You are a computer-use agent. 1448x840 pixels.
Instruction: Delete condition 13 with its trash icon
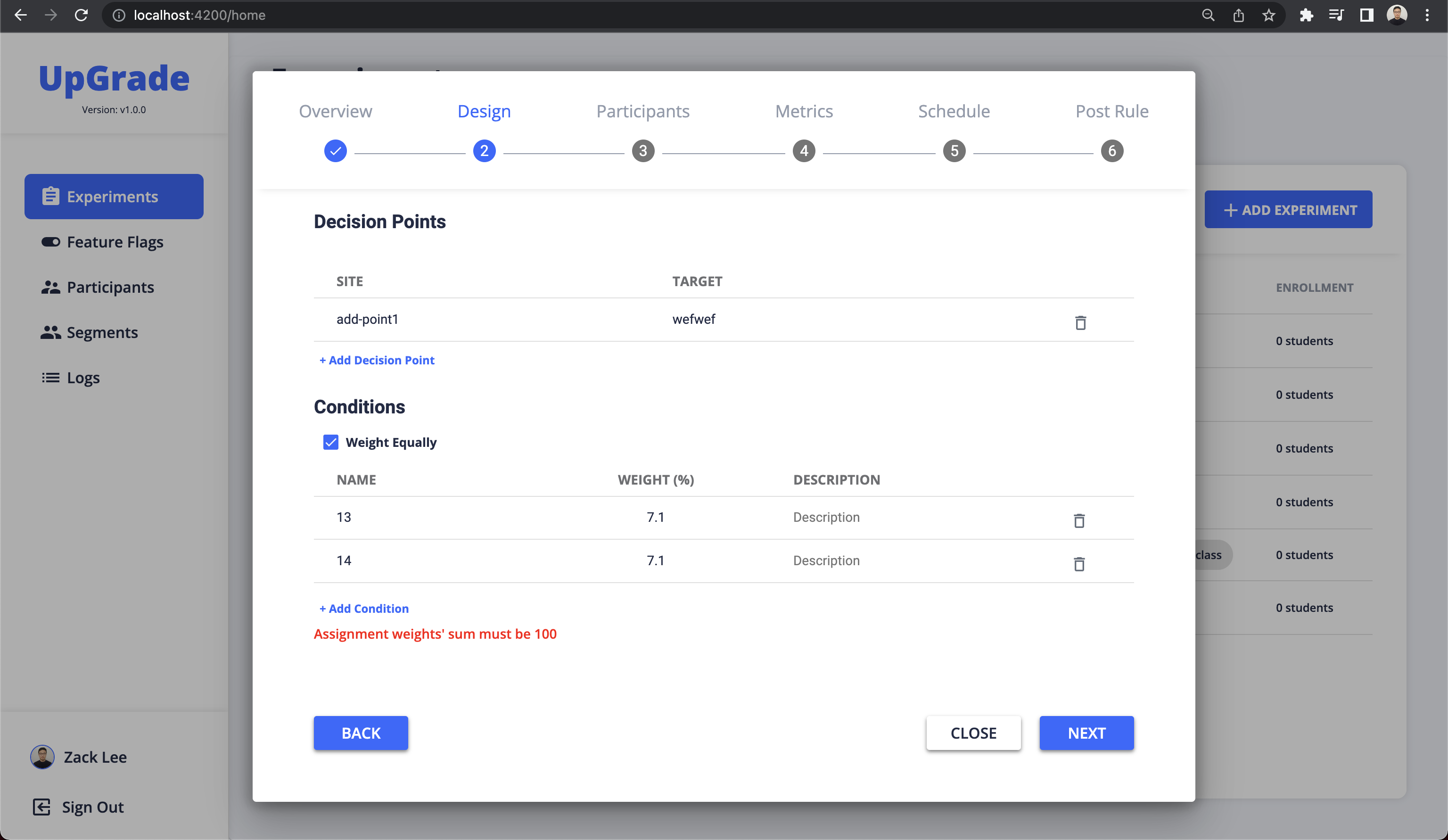tap(1079, 520)
